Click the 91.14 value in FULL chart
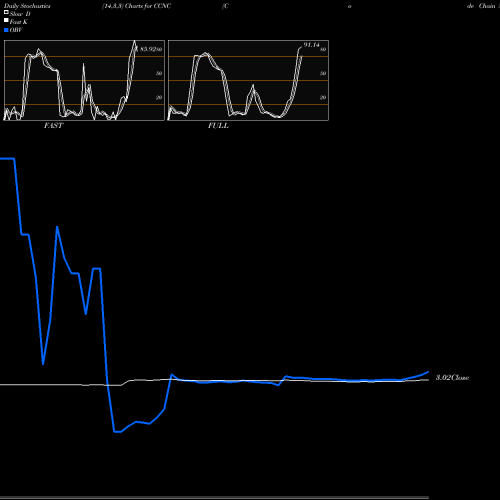This screenshot has width=500, height=500. coord(311,45)
